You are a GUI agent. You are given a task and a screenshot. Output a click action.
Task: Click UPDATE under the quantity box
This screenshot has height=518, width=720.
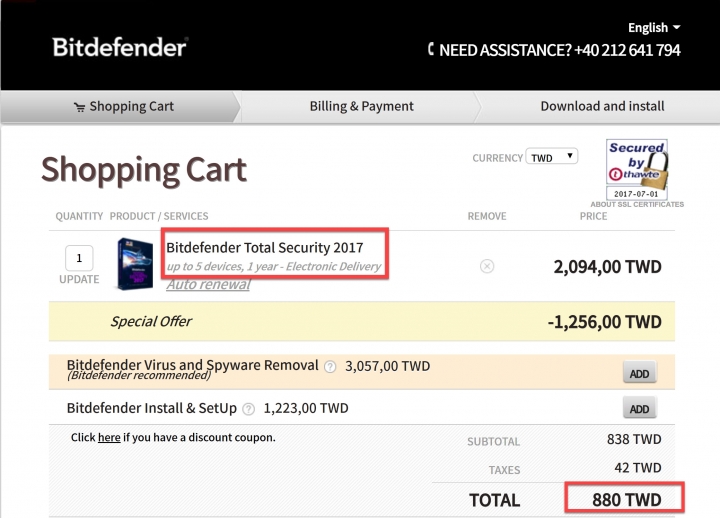79,279
